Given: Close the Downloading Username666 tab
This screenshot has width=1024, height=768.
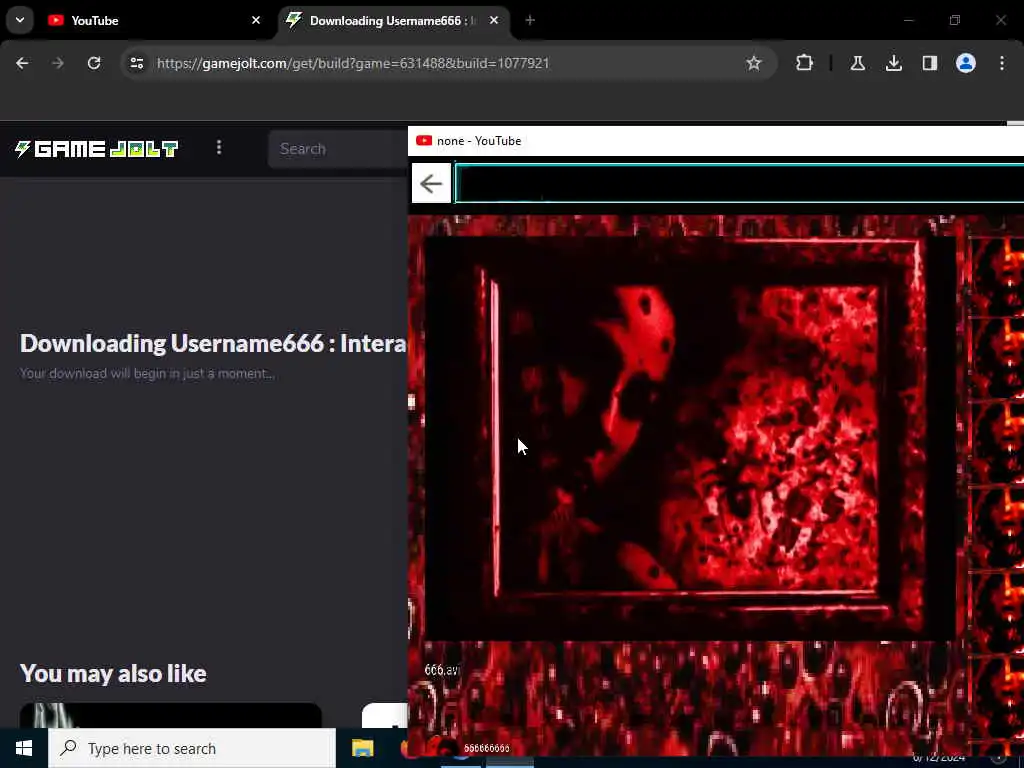Looking at the screenshot, I should [x=494, y=20].
